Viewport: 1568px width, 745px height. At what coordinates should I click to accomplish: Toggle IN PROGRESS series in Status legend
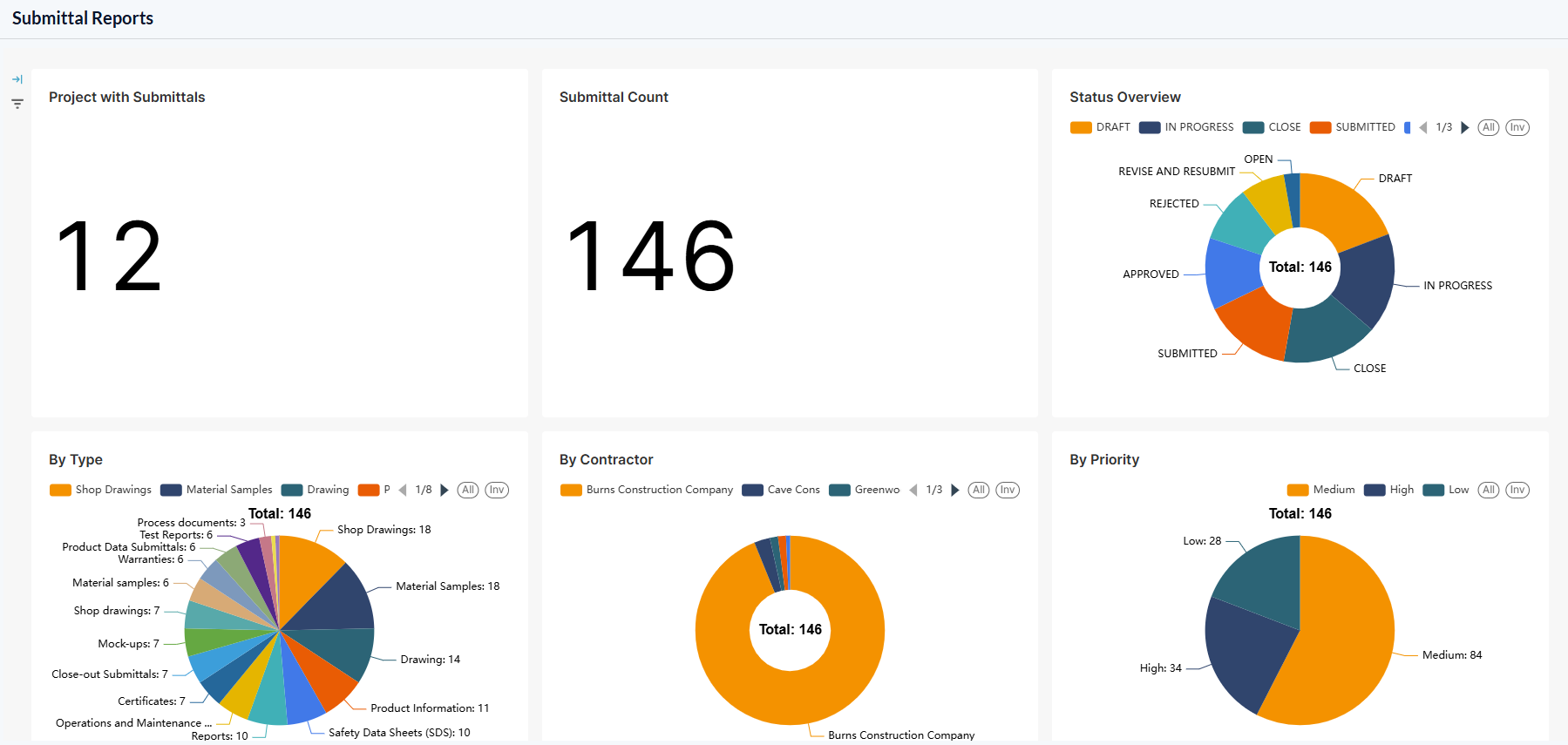[x=1186, y=127]
